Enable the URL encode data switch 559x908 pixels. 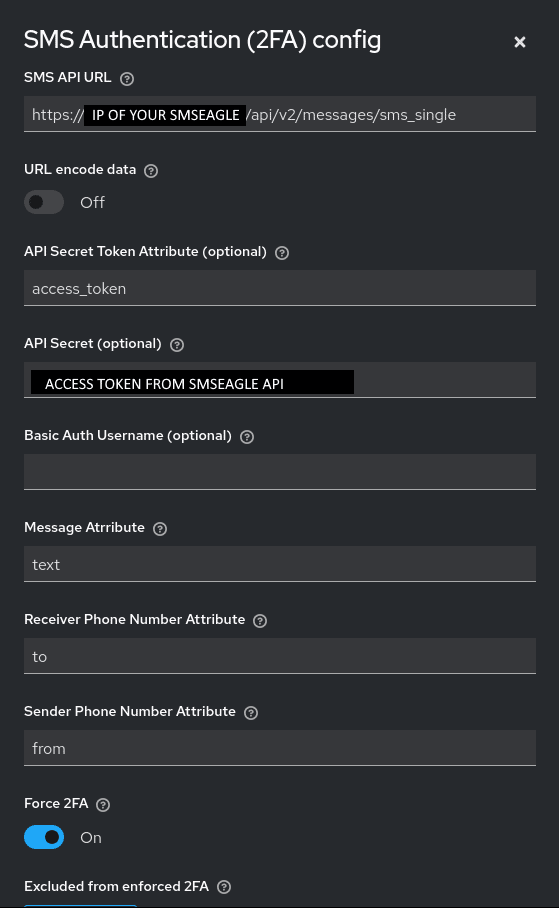pyautogui.click(x=44, y=202)
